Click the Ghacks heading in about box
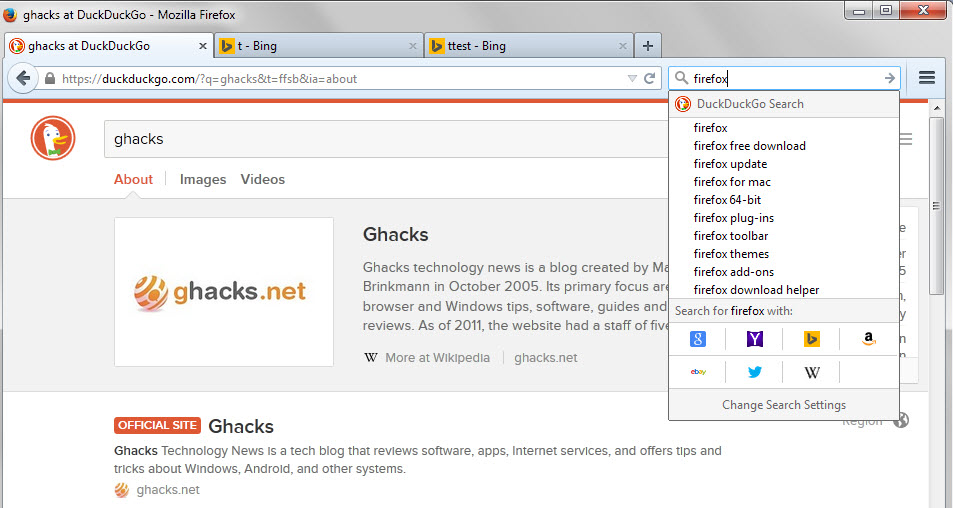The width and height of the screenshot is (953, 508). pyautogui.click(x=396, y=235)
